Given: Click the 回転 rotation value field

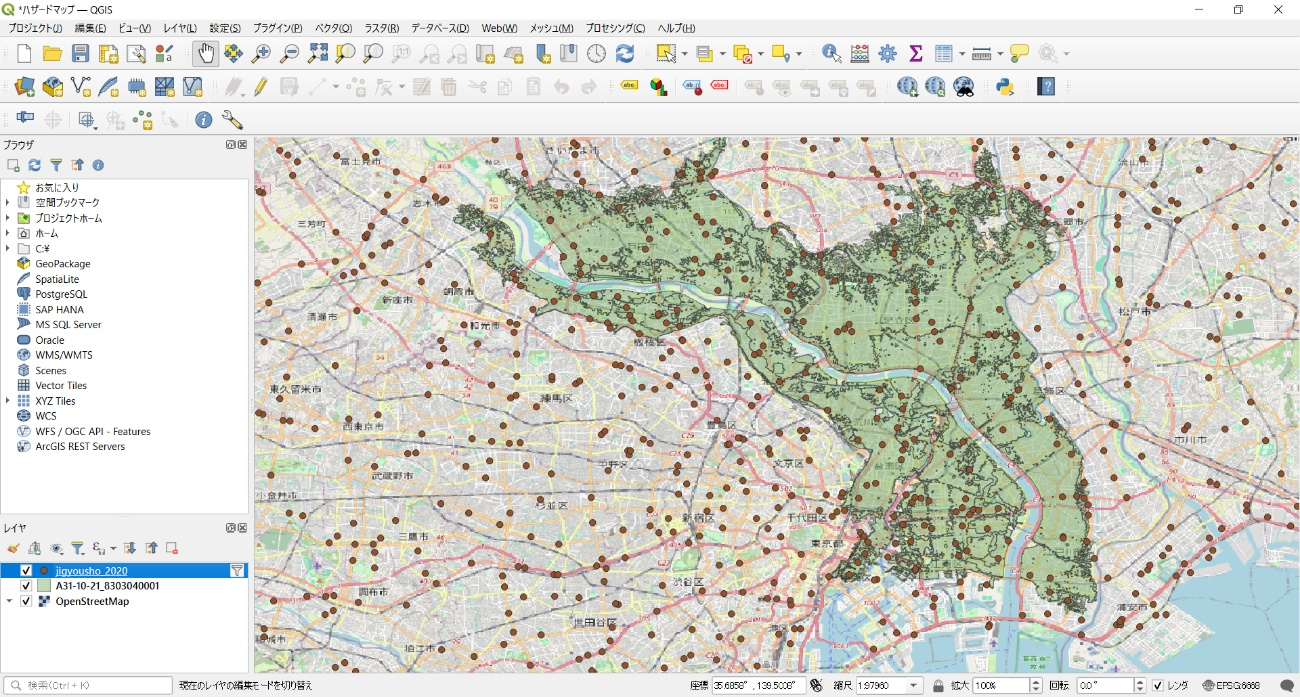Looking at the screenshot, I should pos(1104,686).
